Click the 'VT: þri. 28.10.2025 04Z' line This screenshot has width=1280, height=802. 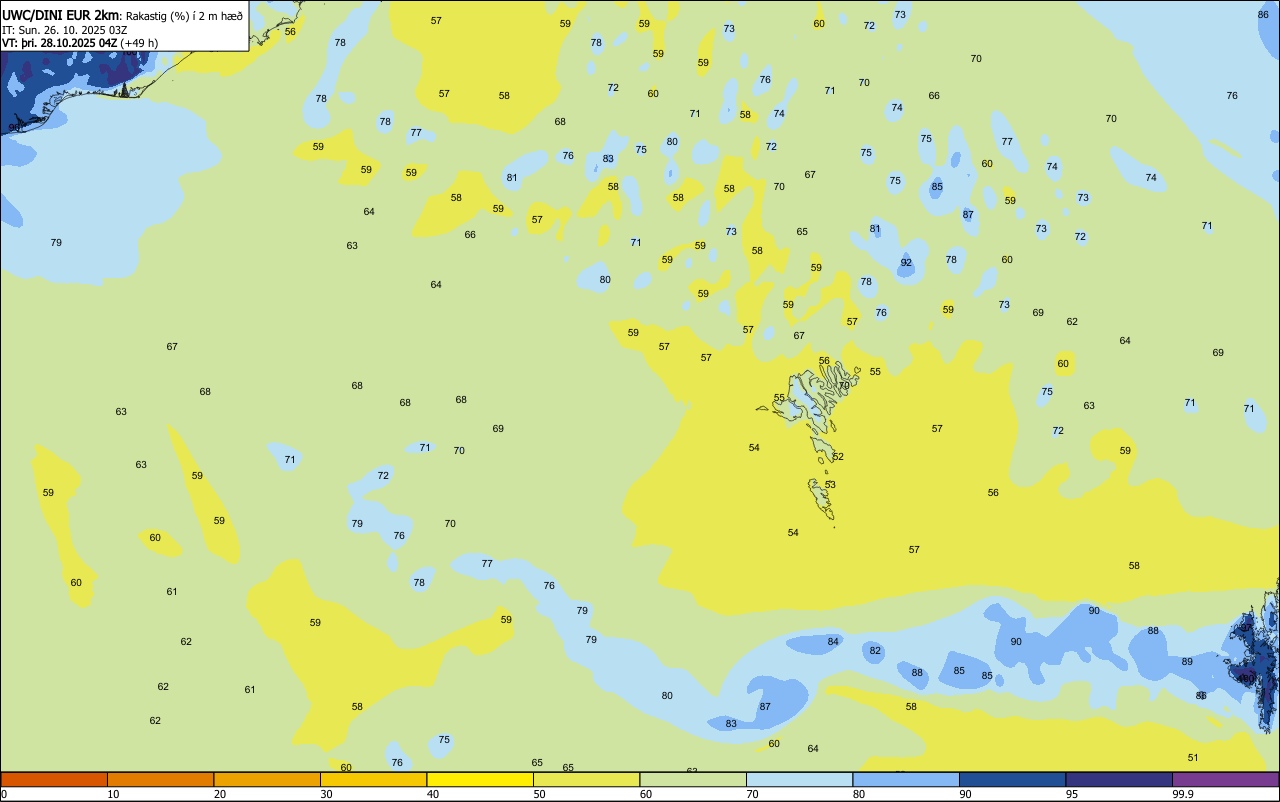pos(60,43)
